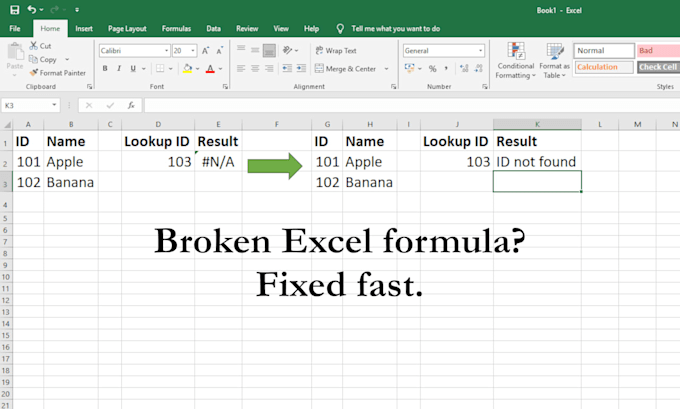Open Font settings dialog launcher
Viewport: 680px width, 409px height.
click(225, 87)
